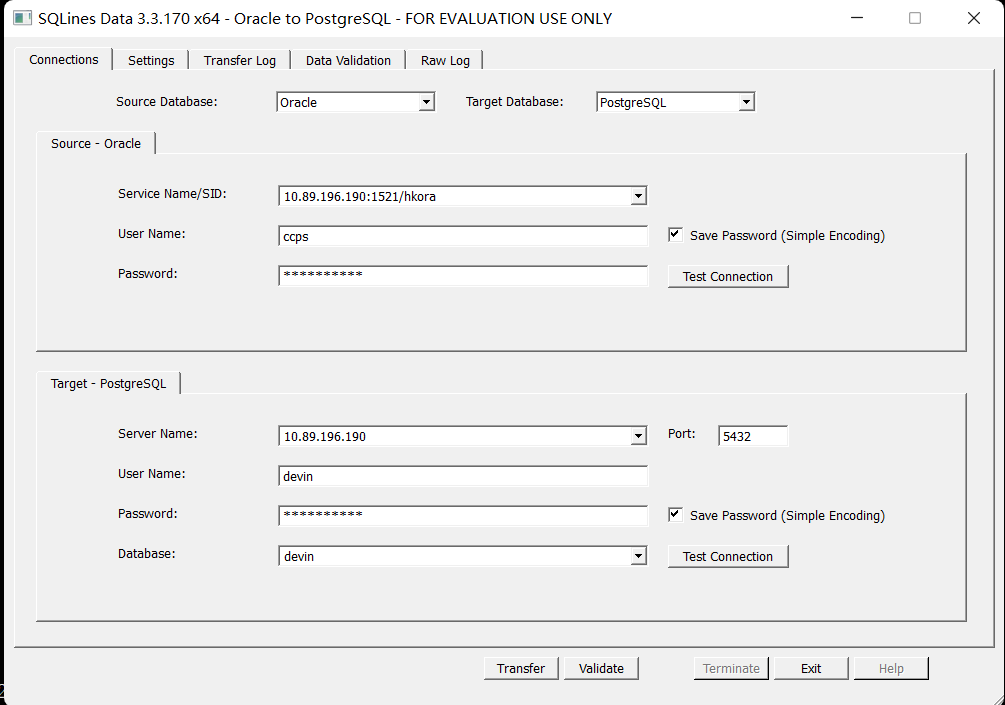Image resolution: width=1005 pixels, height=705 pixels.
Task: Switch to the Connections tab
Action: click(63, 60)
